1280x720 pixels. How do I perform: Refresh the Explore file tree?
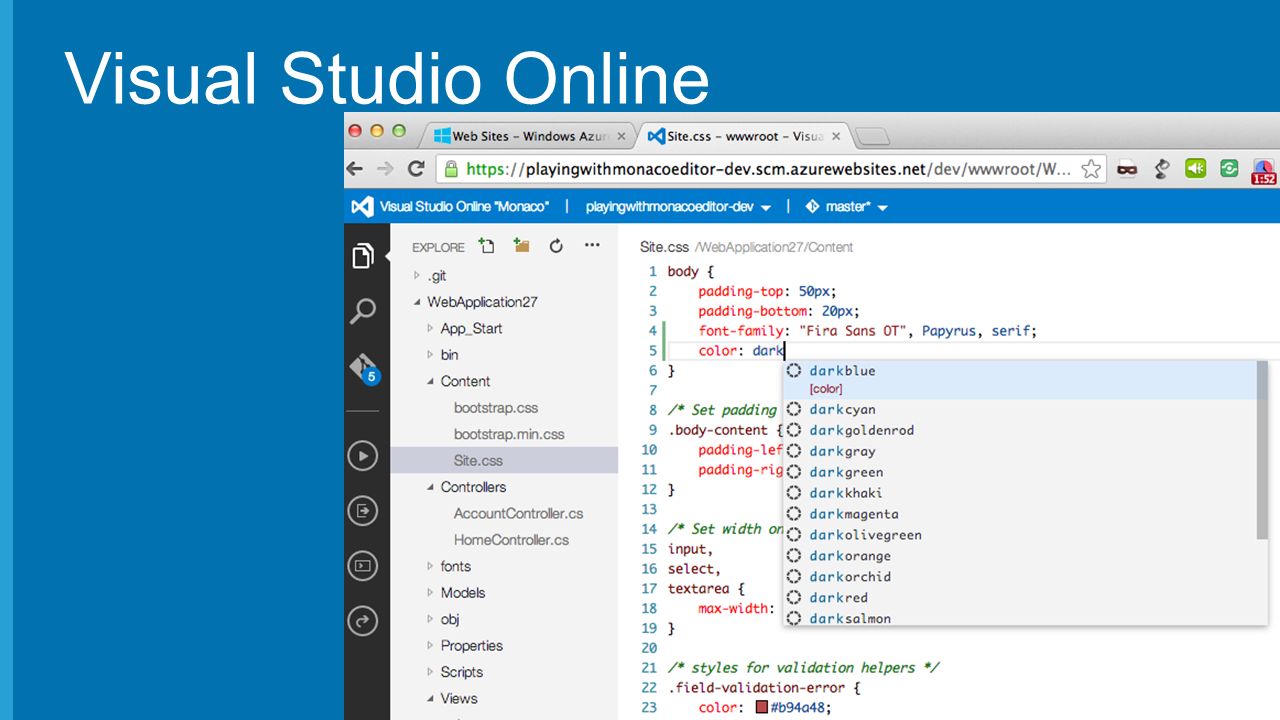556,246
